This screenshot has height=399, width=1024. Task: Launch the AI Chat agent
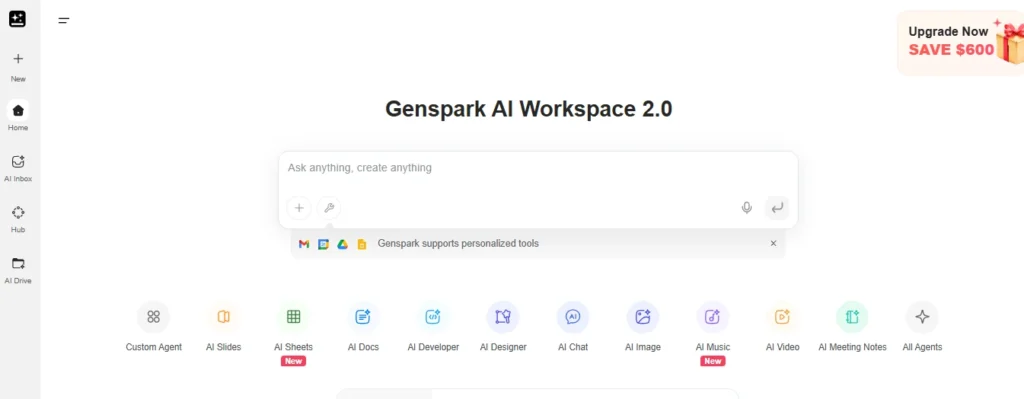(573, 317)
